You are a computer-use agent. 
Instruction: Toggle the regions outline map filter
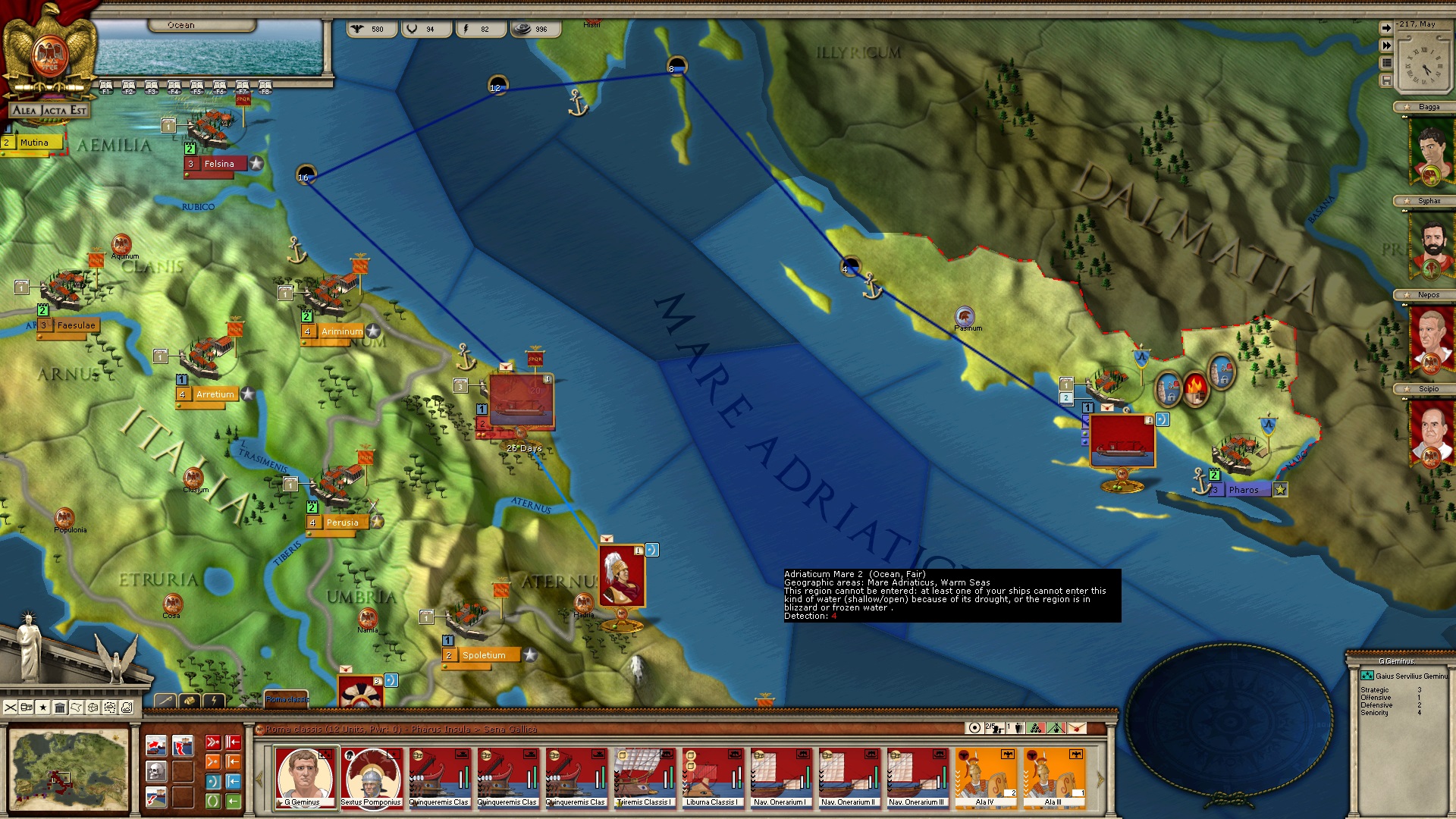pos(77,708)
